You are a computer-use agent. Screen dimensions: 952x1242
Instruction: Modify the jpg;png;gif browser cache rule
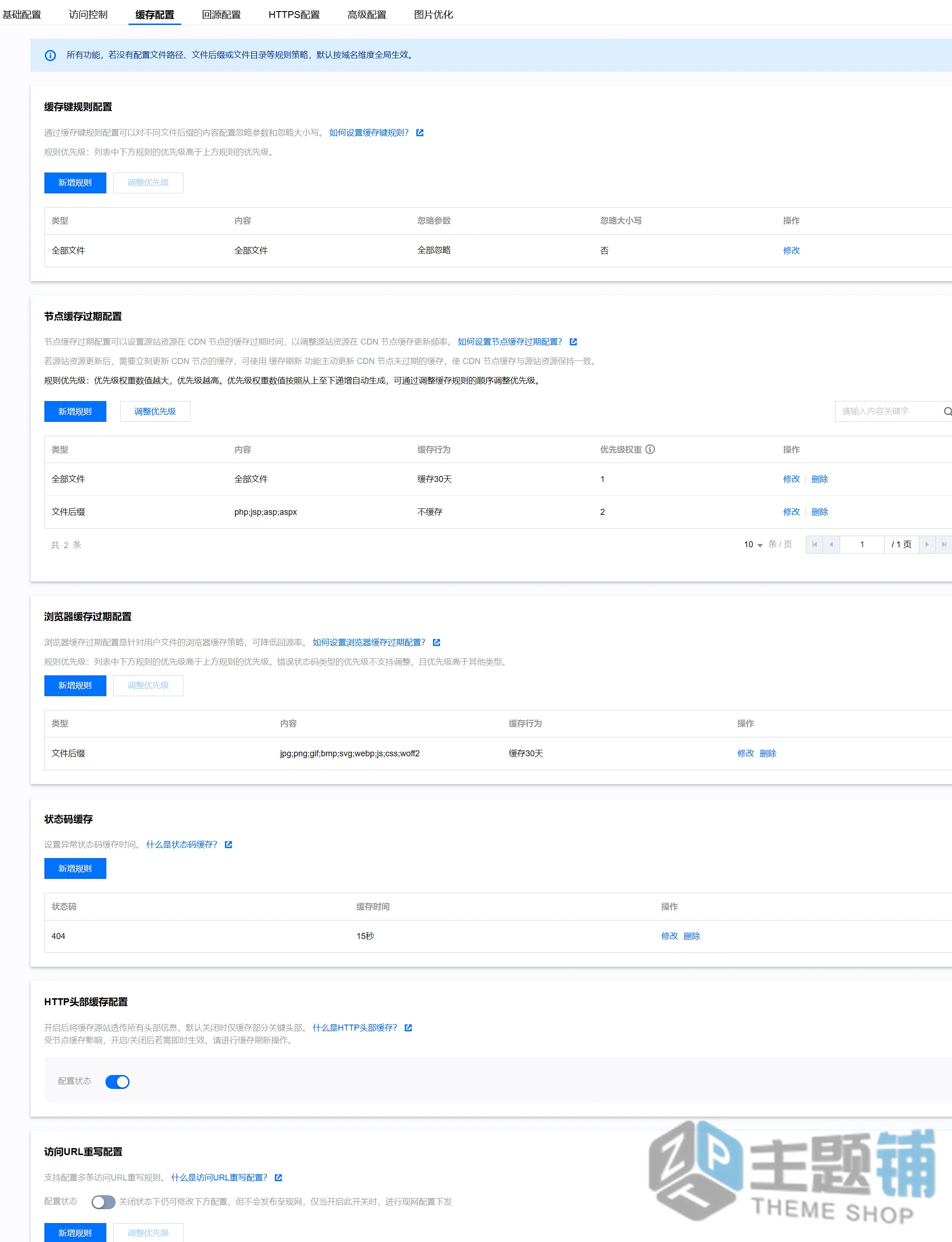coord(745,754)
